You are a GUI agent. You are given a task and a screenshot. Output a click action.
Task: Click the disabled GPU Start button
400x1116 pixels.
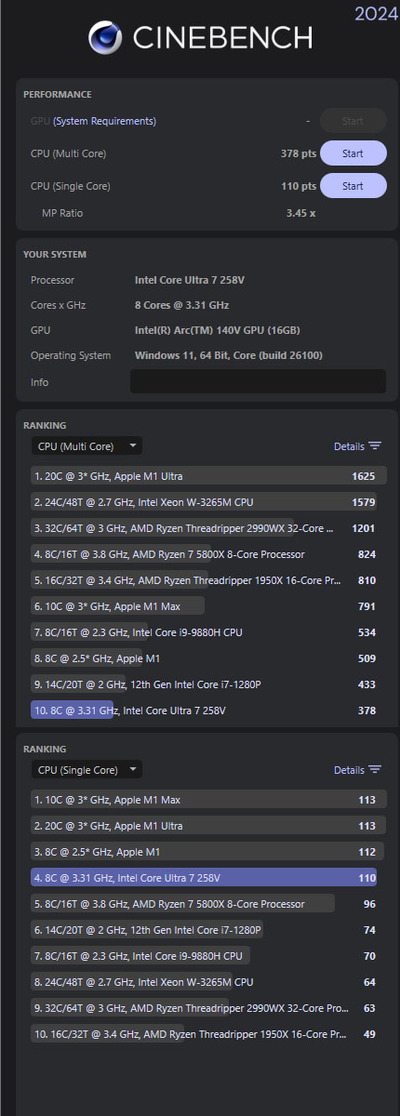[353, 121]
